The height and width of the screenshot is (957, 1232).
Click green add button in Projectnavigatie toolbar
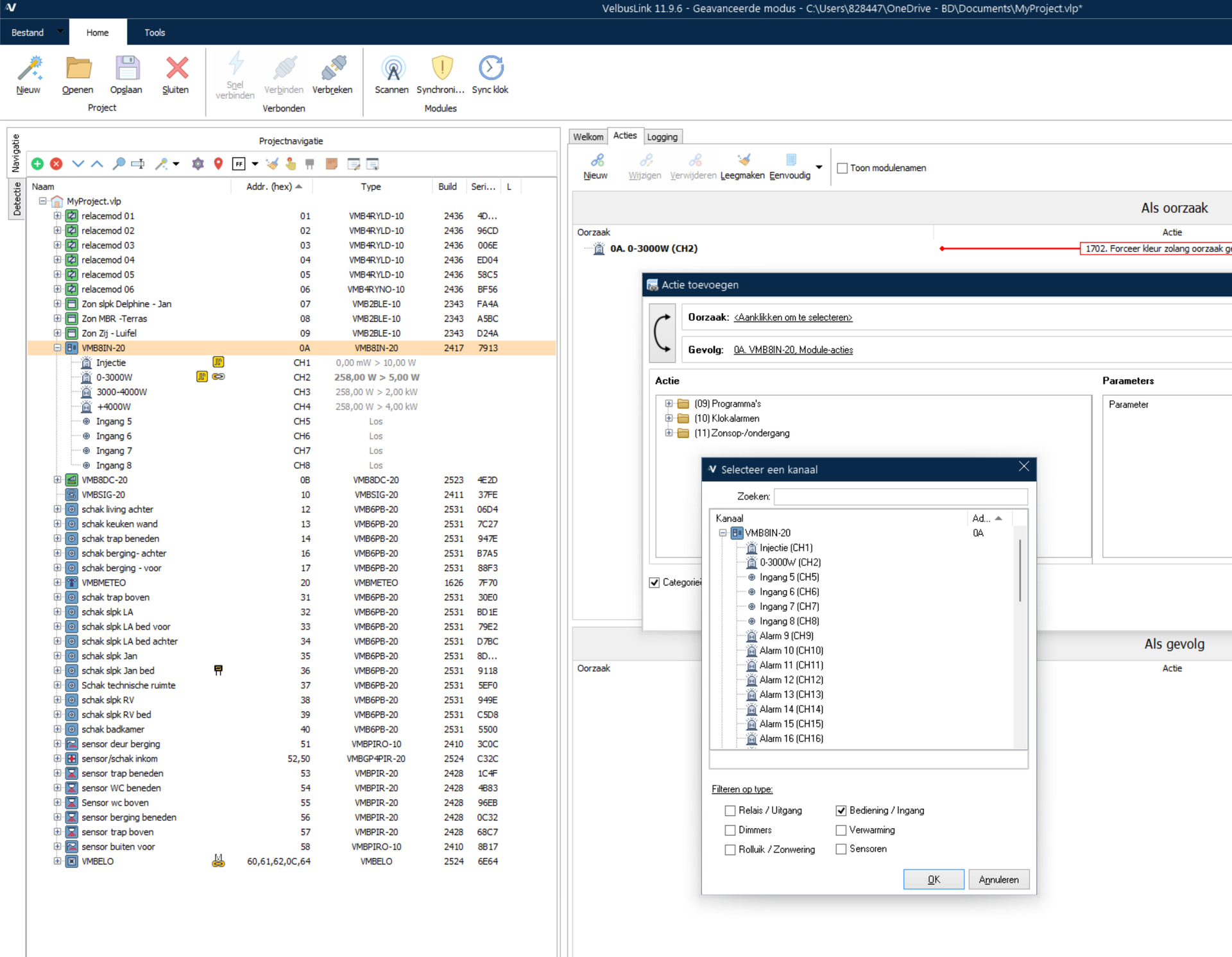tap(37, 164)
